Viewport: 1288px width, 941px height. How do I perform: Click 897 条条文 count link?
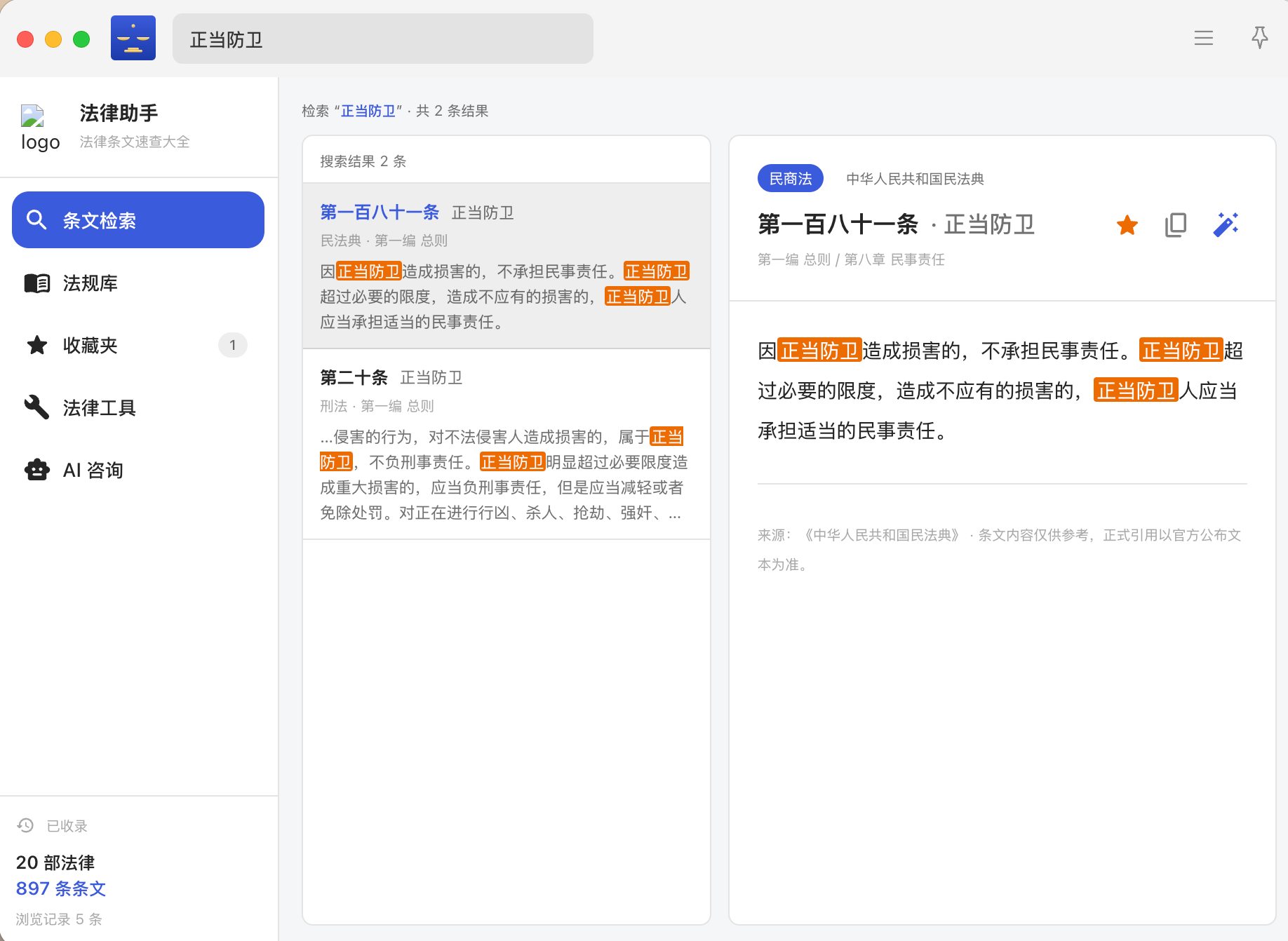click(61, 888)
